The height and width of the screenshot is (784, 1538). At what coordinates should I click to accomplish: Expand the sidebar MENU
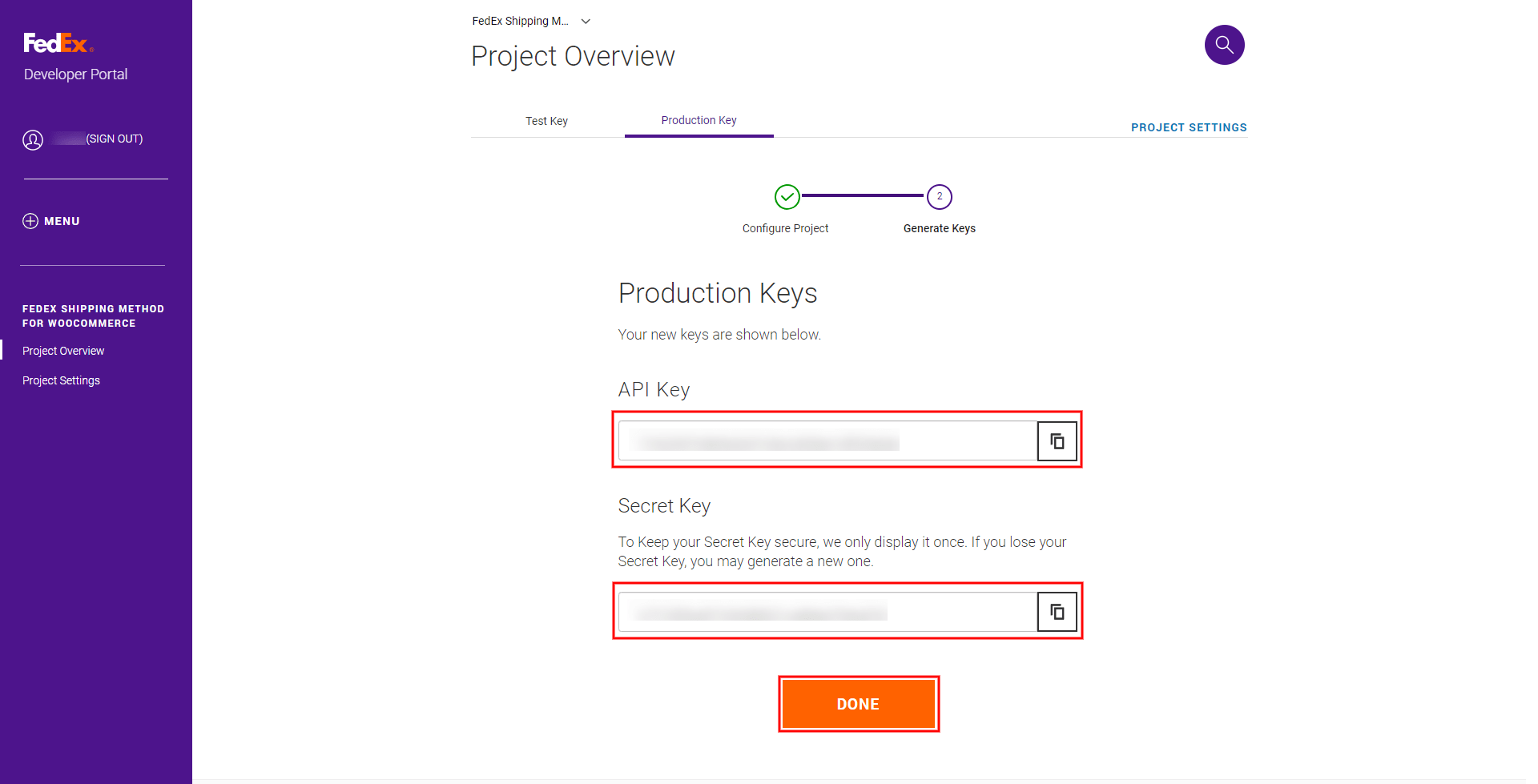tap(62, 221)
